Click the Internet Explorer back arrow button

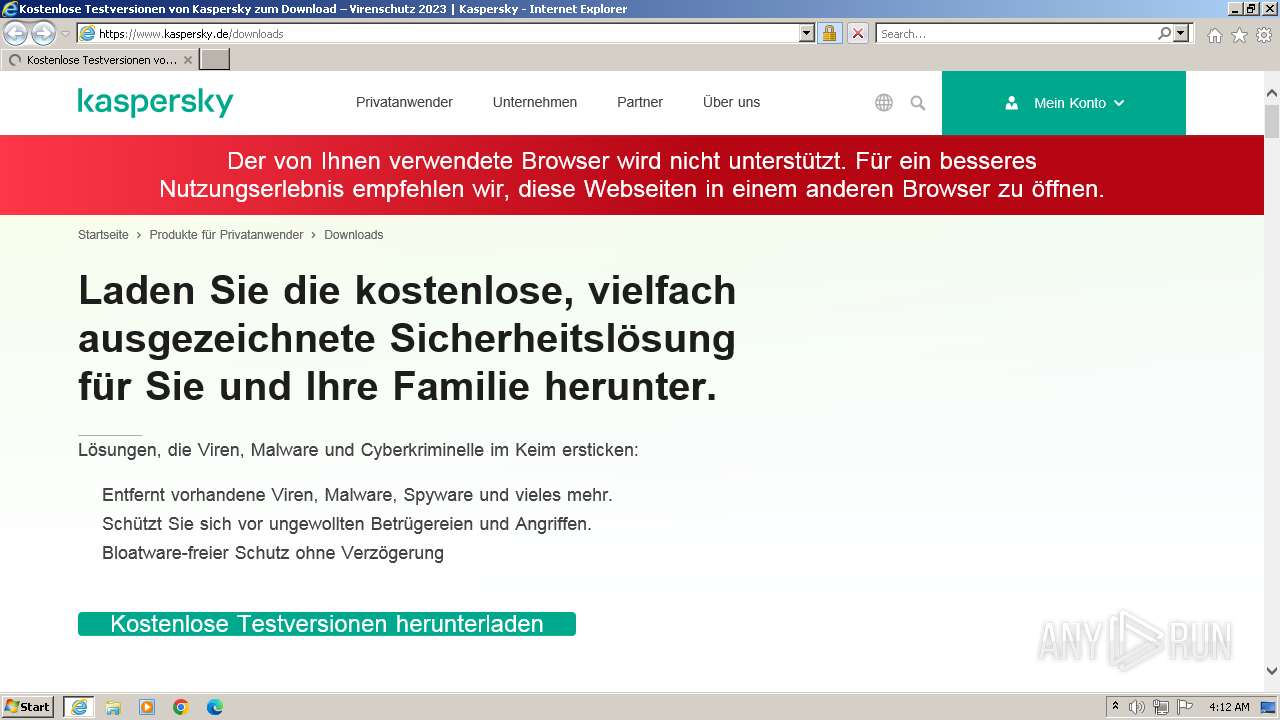click(x=16, y=33)
